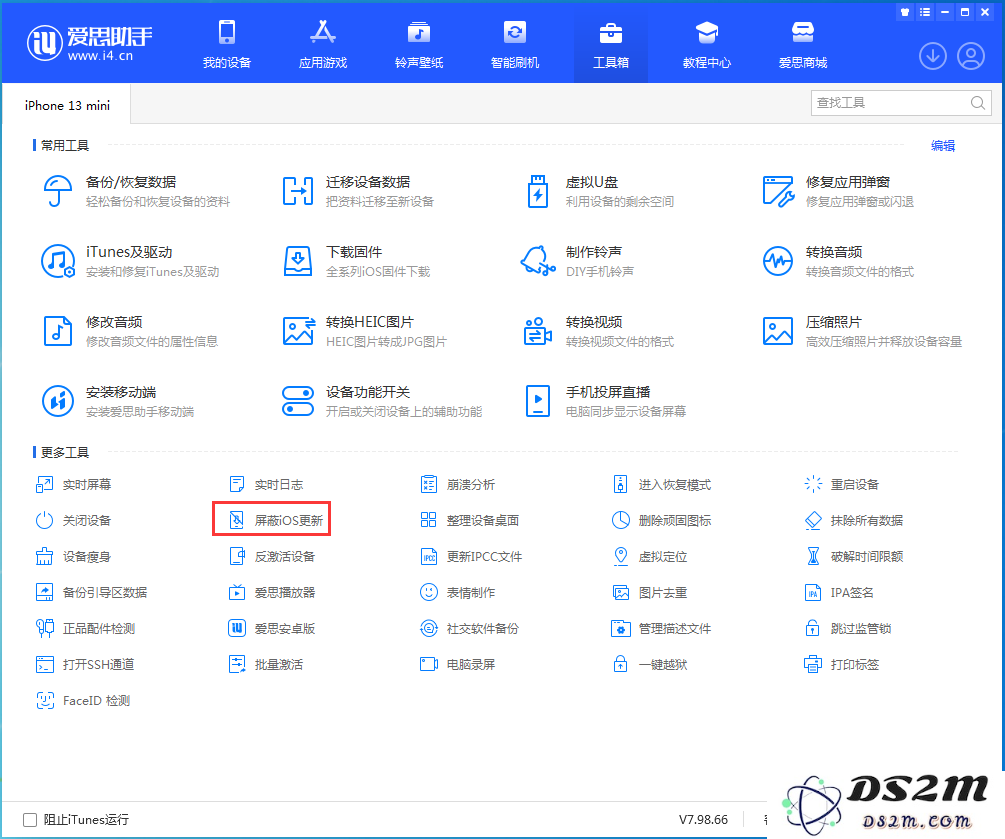Open 下载固件 download icon
Screen dimensions: 1005x839
(298, 261)
